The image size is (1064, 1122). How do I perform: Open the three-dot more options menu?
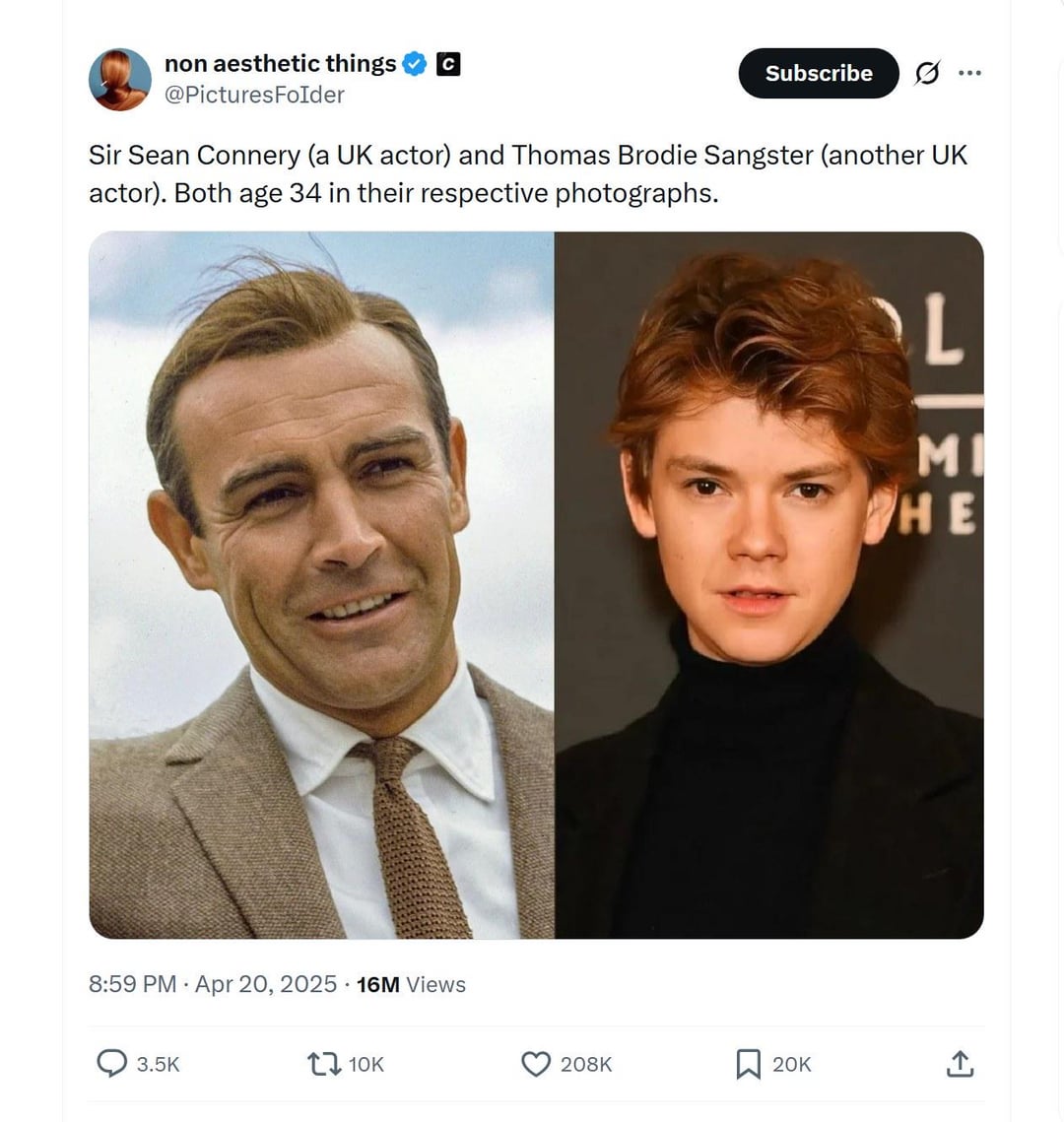(969, 72)
